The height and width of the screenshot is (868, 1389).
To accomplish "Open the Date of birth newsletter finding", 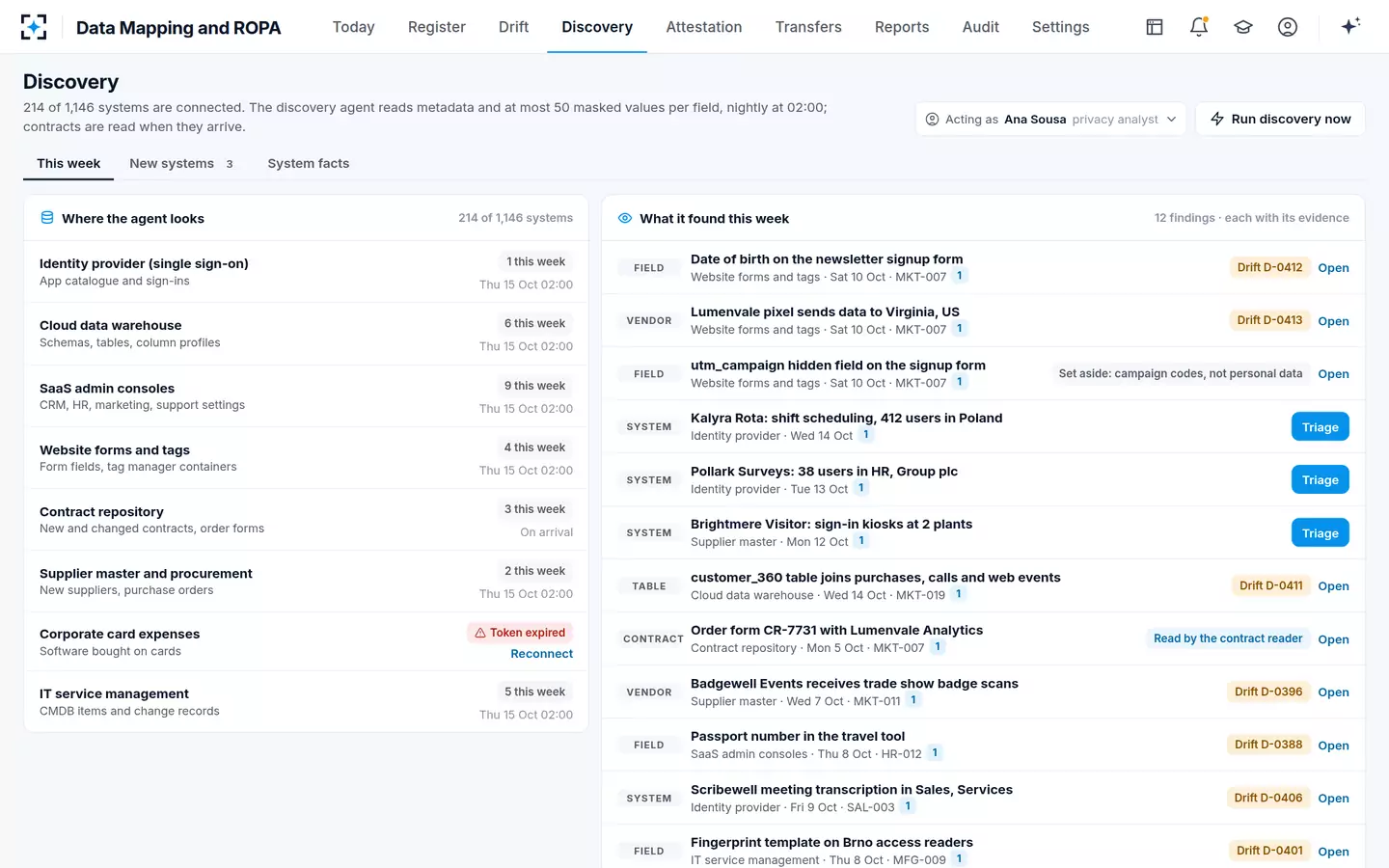I will tap(1333, 268).
